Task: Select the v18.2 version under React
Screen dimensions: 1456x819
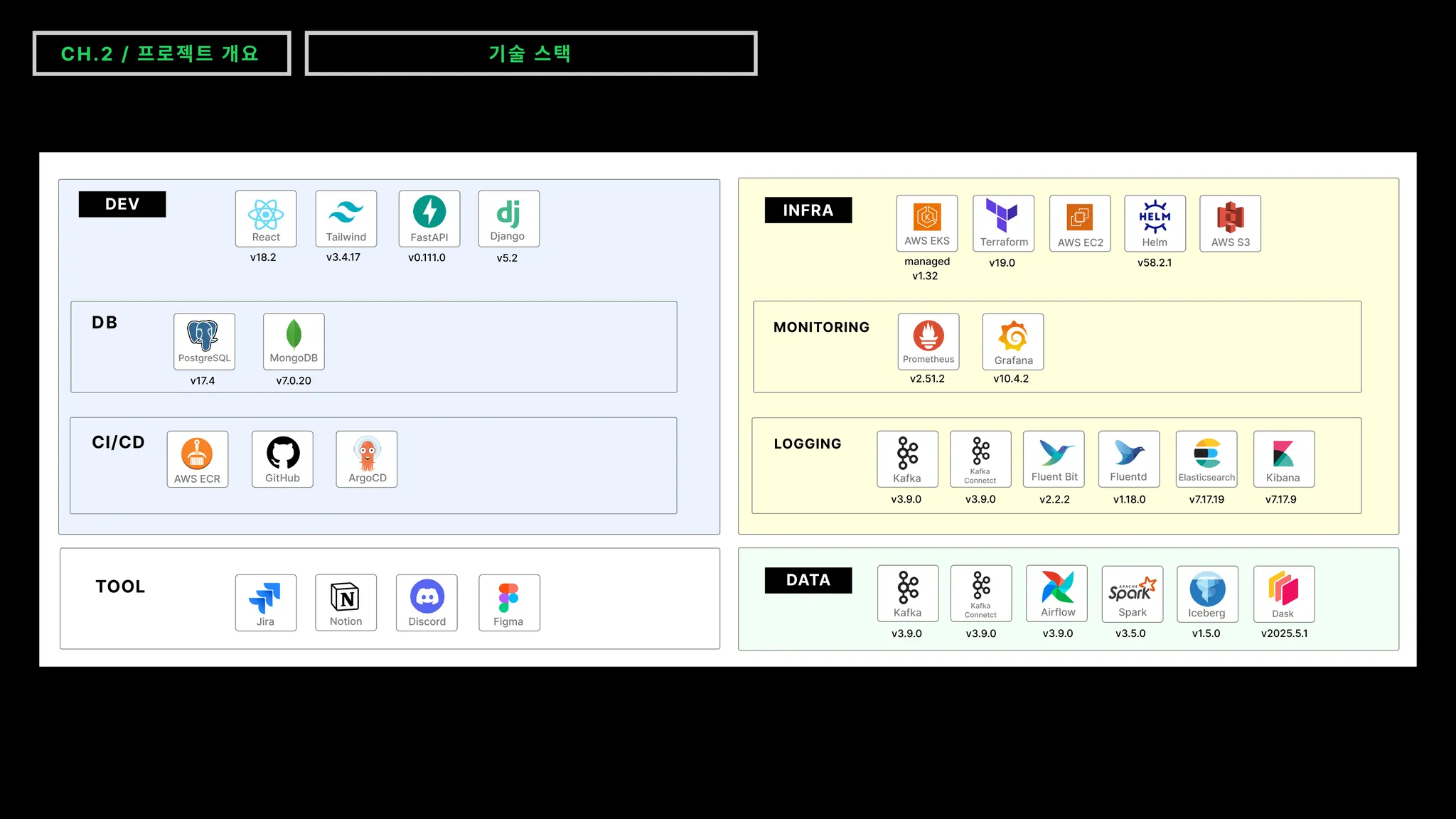Action: 263,257
